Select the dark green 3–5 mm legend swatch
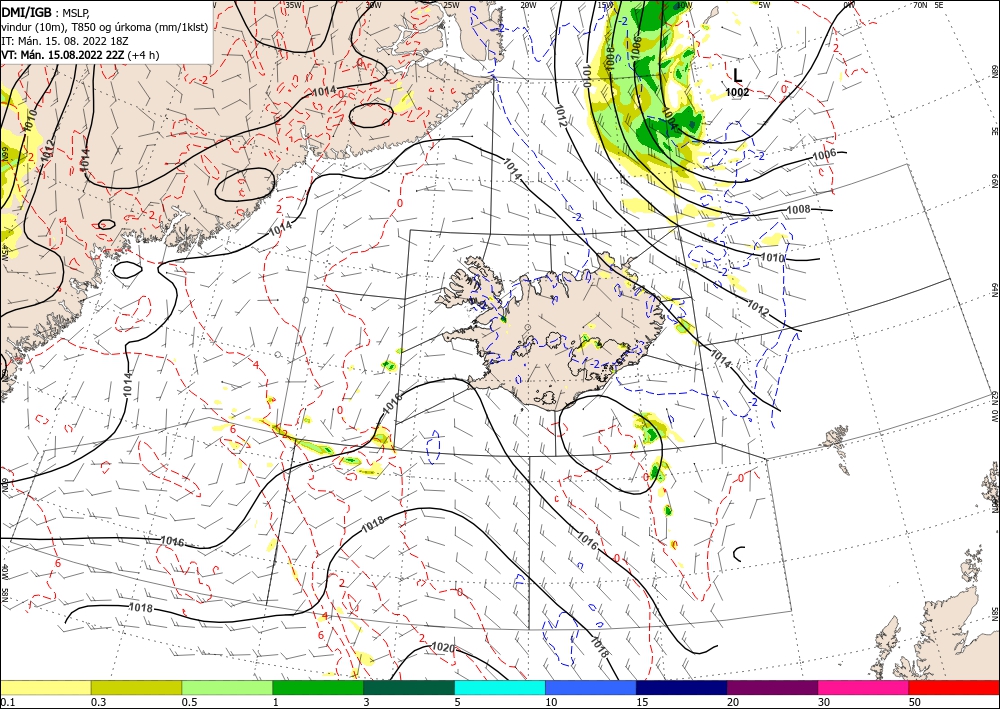Screen dimensions: 1000x709 pyautogui.click(x=409, y=687)
